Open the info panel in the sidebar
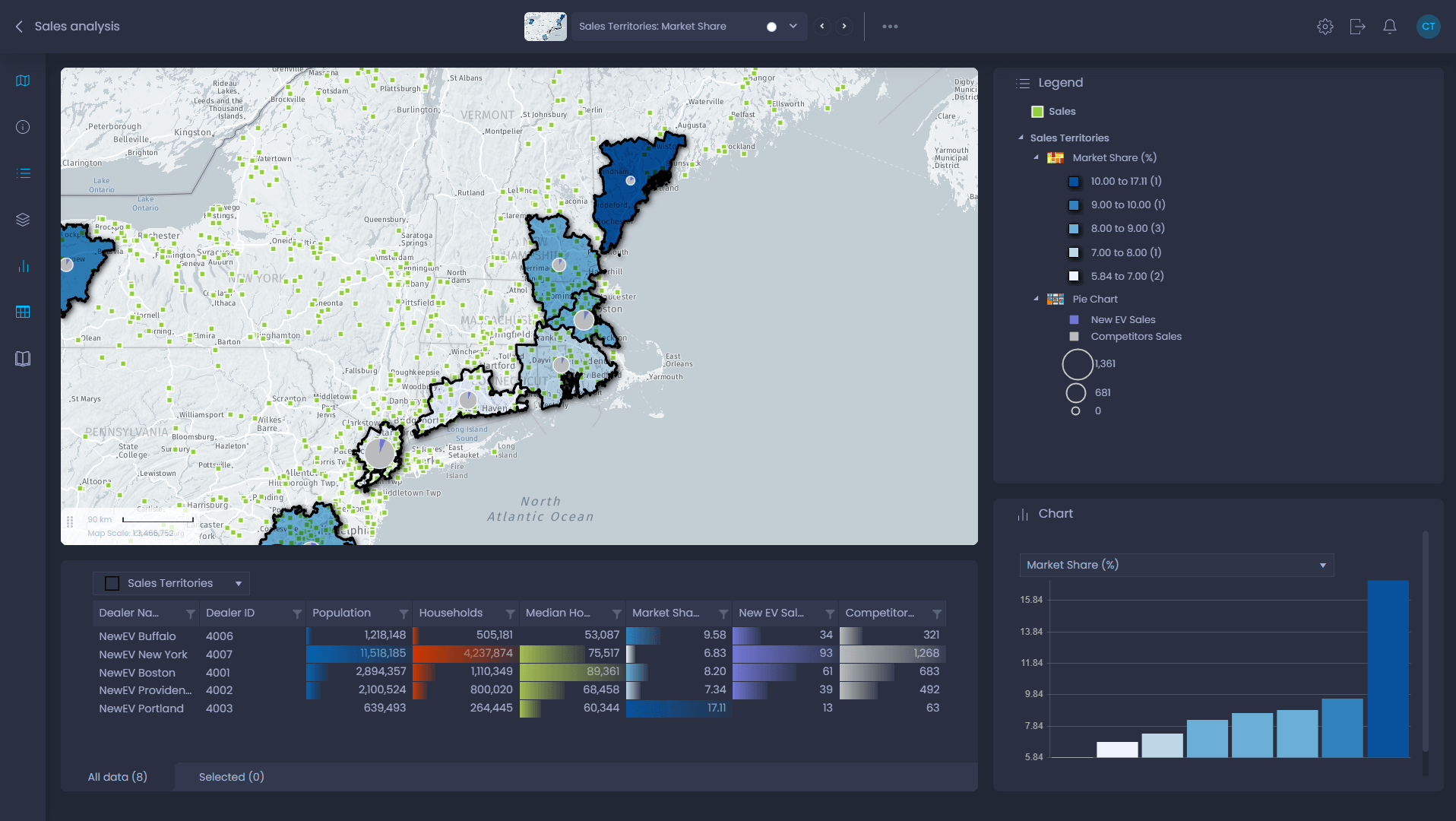This screenshot has width=1456, height=821. [23, 127]
